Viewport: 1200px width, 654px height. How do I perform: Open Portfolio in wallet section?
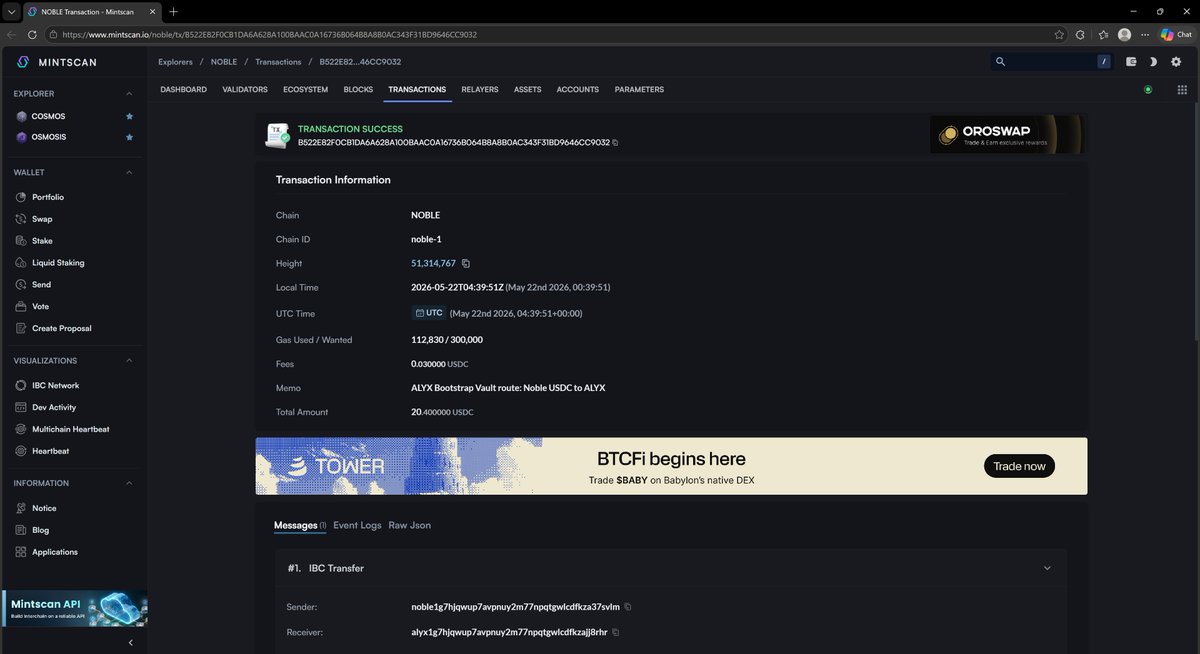coord(47,197)
